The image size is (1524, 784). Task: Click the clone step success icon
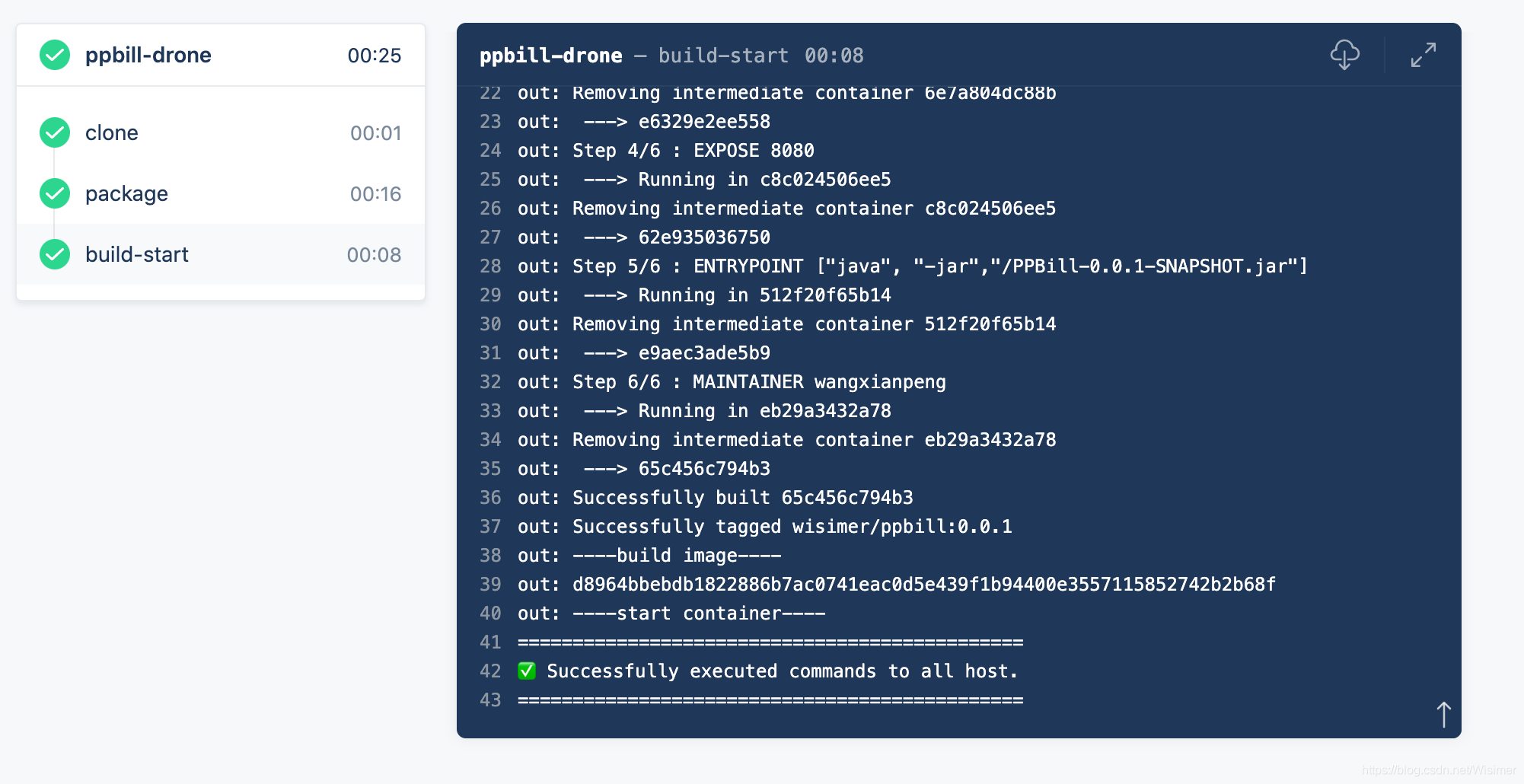tap(55, 132)
